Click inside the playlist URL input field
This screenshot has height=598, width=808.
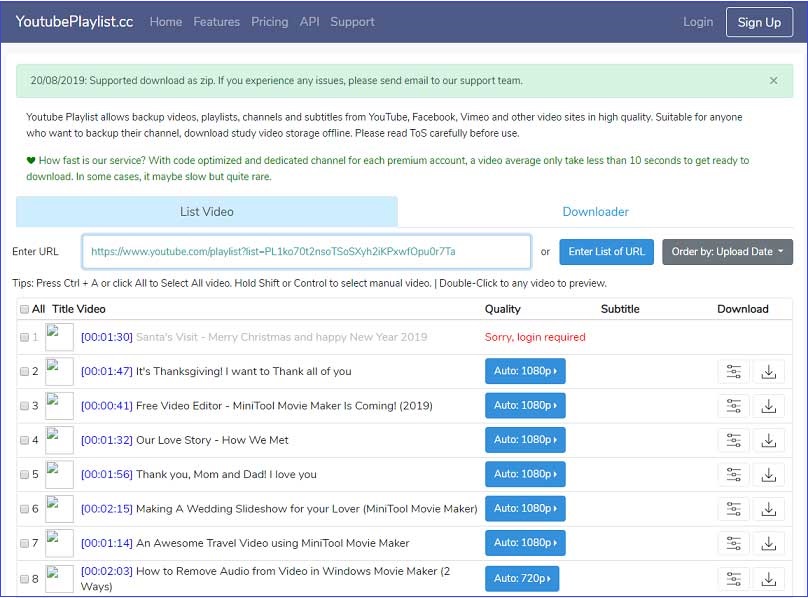(x=306, y=252)
